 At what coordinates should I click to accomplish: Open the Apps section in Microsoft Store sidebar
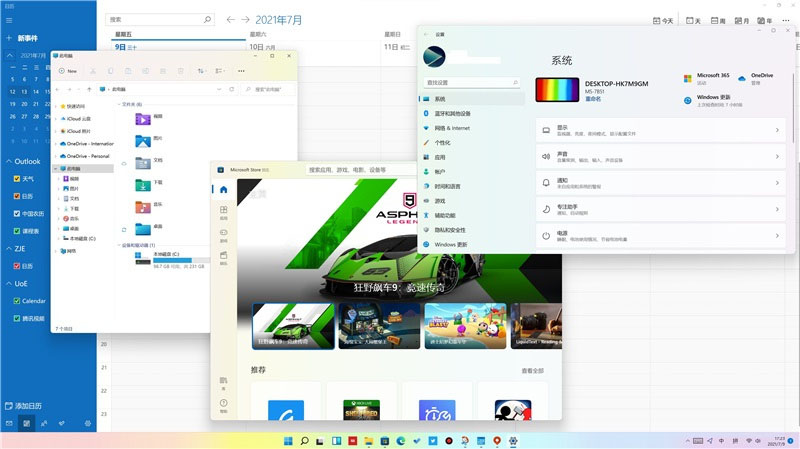(x=223, y=212)
